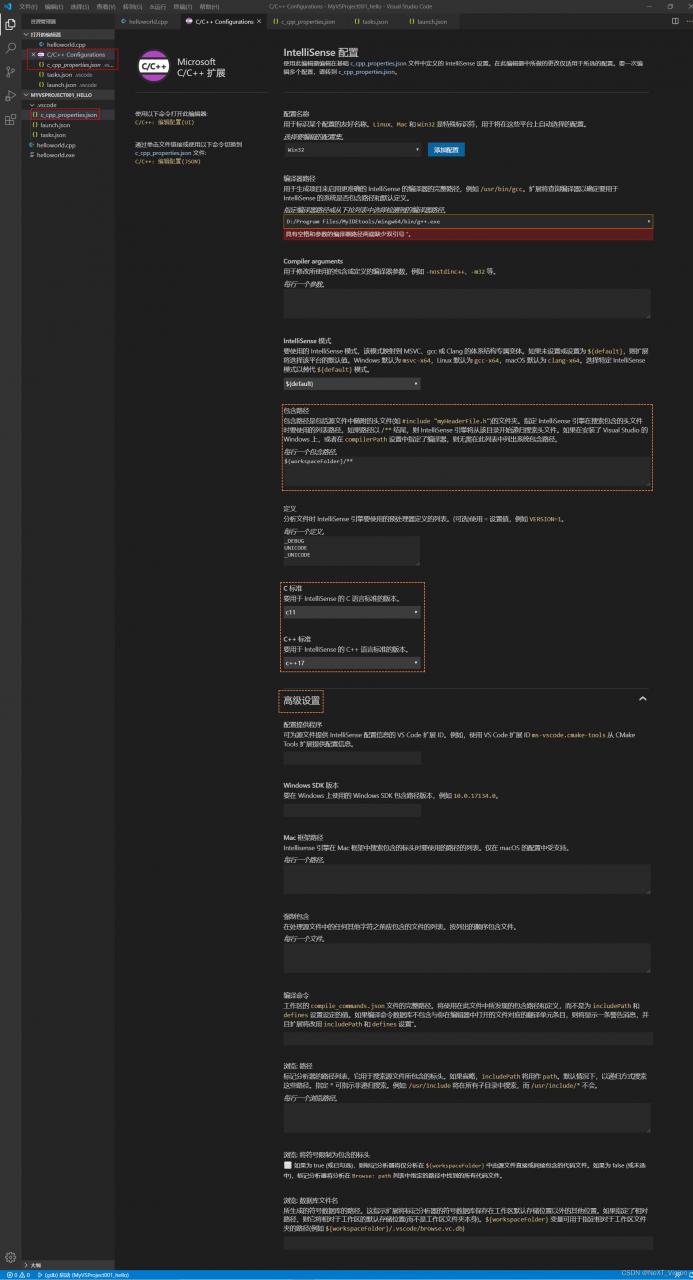Open the 查看 (View) menu
This screenshot has width=693, height=1280.
[x=106, y=6]
